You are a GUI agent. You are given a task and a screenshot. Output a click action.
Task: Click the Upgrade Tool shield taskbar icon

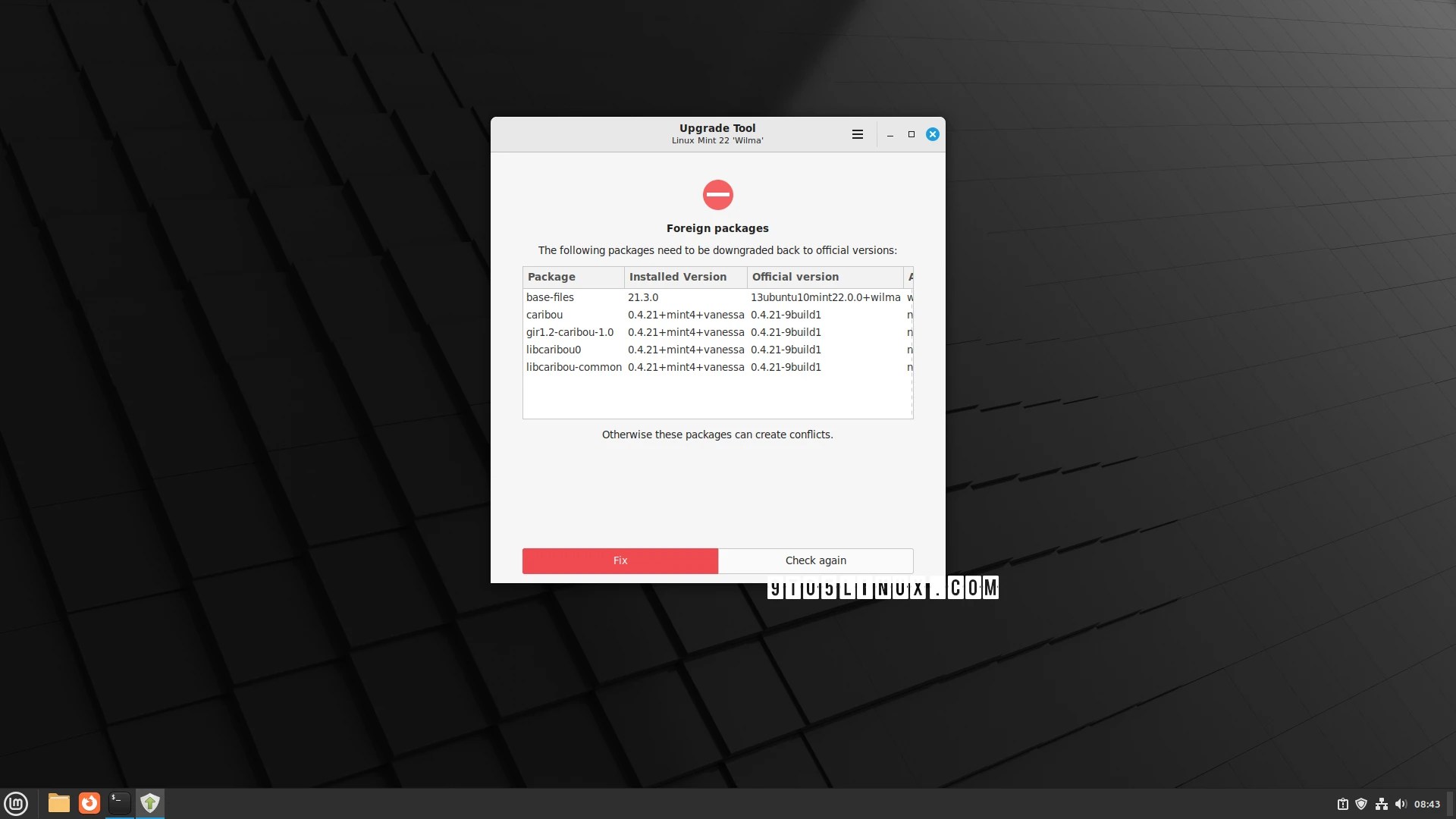pyautogui.click(x=150, y=803)
